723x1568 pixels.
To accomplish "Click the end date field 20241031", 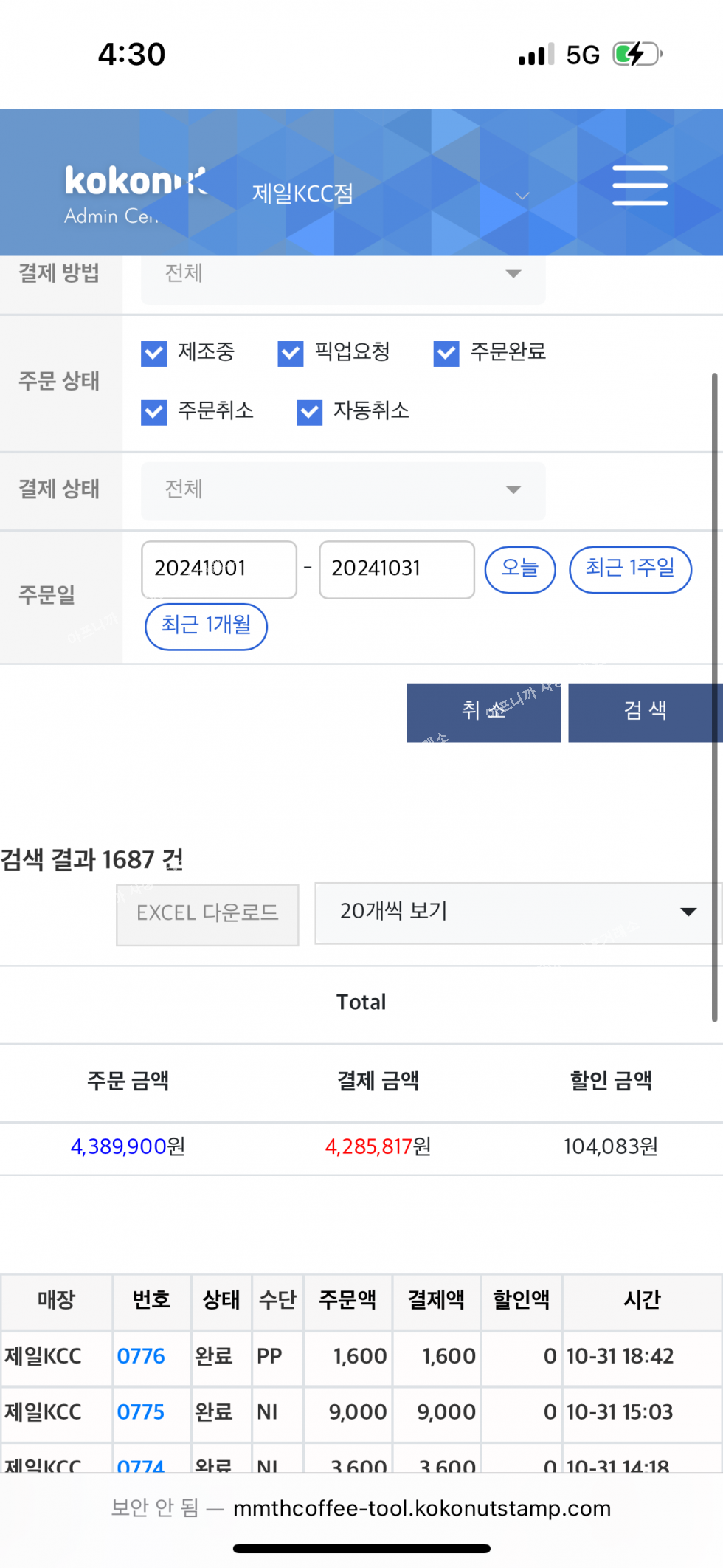I will (396, 569).
